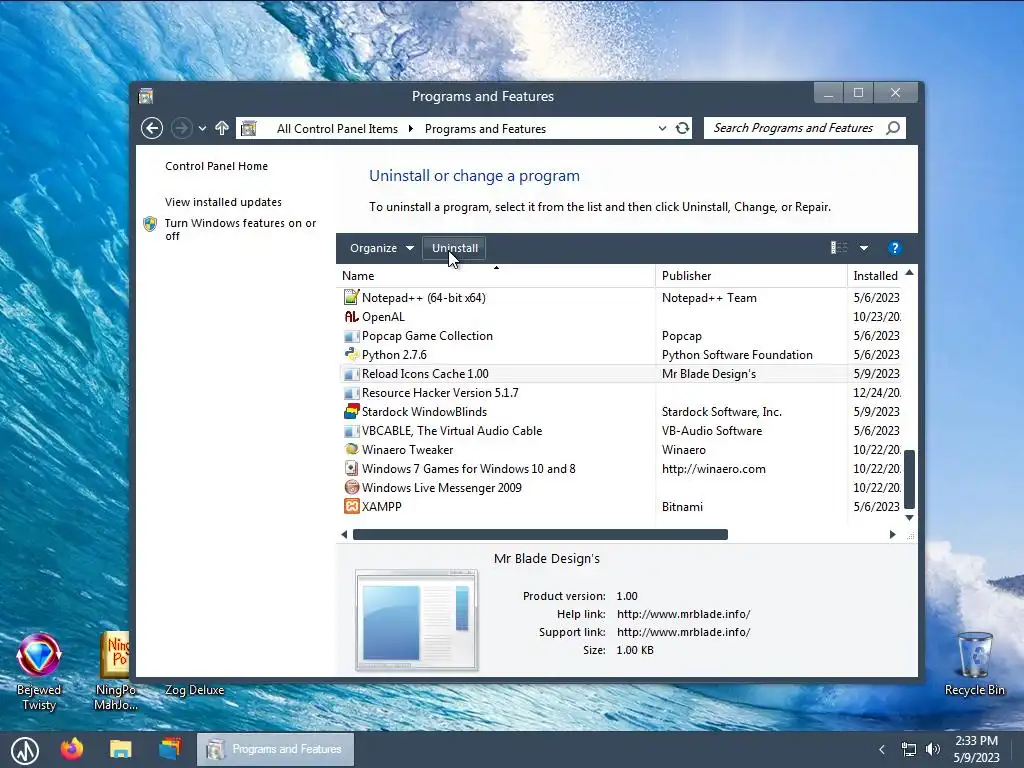Click the scroll right arrow
The width and height of the screenshot is (1024, 768).
893,534
